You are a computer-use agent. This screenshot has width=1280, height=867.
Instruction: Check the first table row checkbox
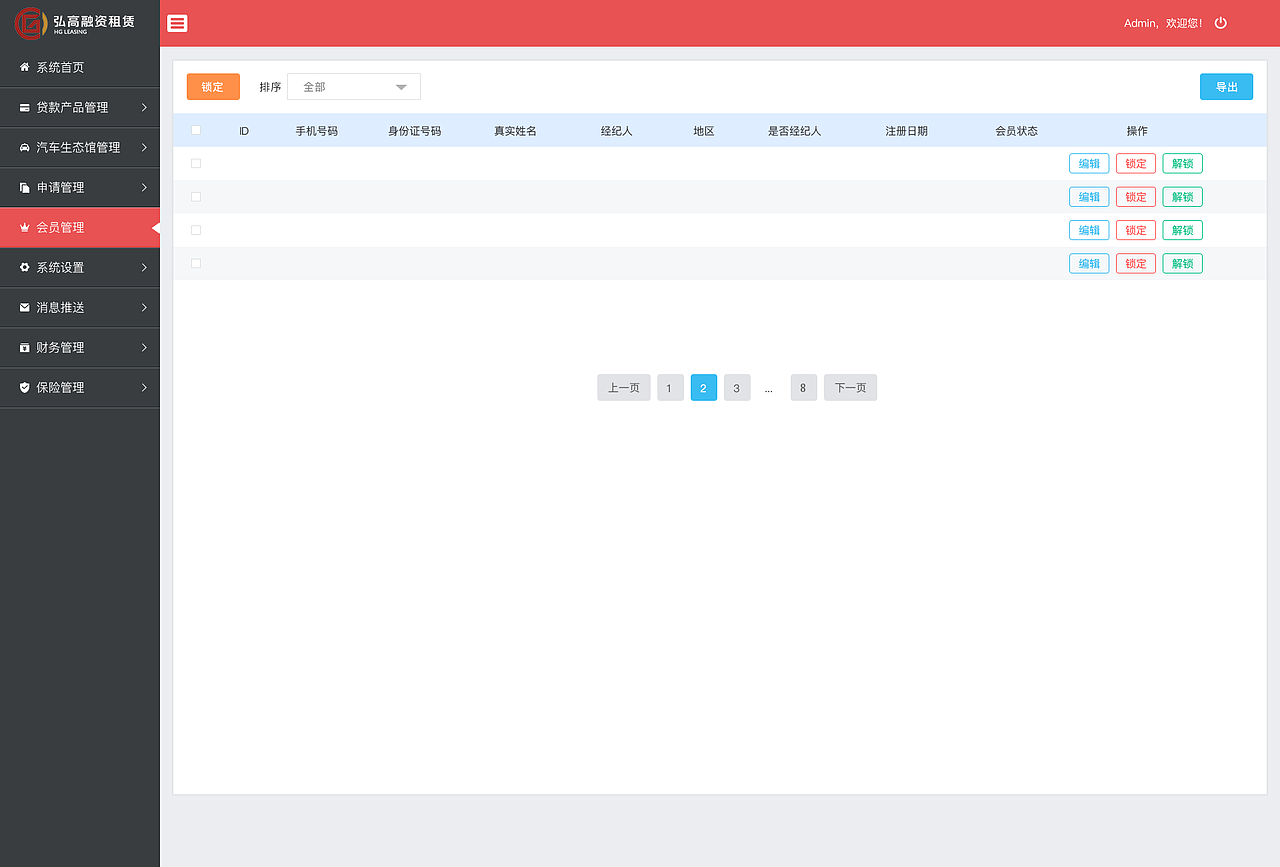click(196, 163)
